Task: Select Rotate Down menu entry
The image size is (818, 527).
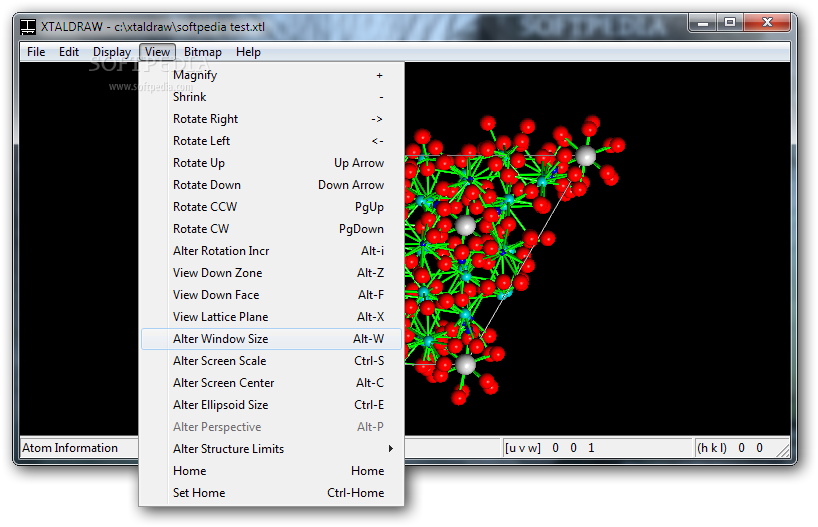Action: [x=271, y=185]
